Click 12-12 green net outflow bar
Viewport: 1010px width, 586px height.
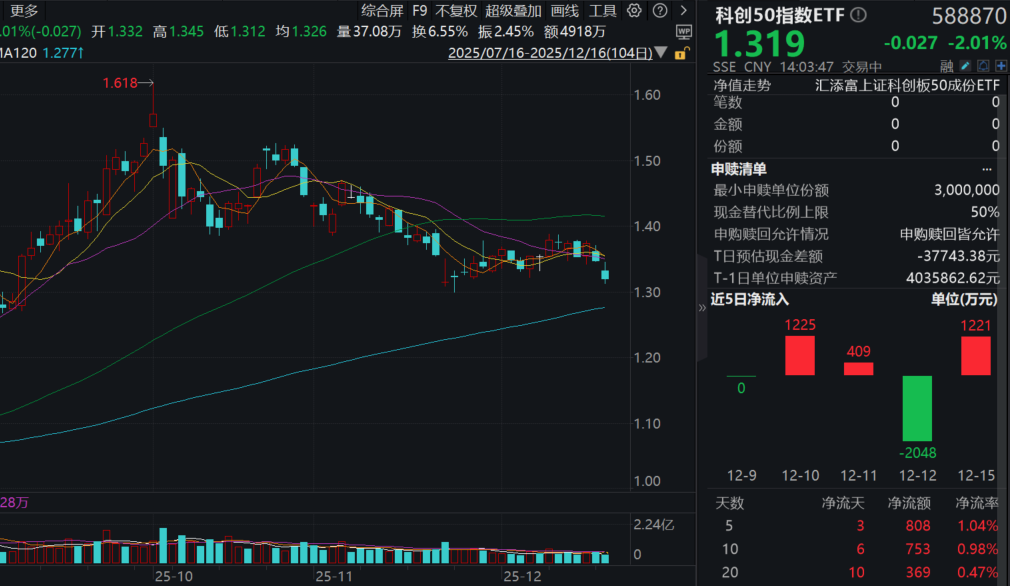point(918,408)
